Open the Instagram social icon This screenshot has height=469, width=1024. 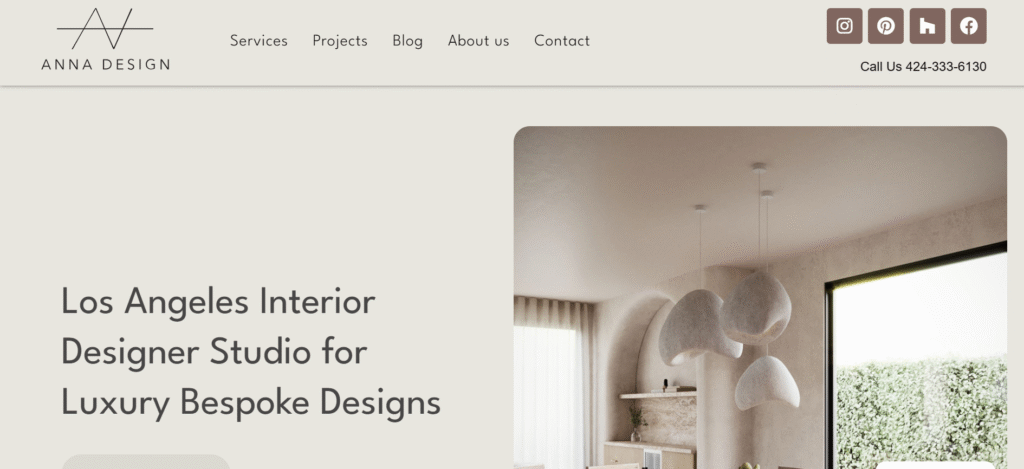pyautogui.click(x=844, y=26)
